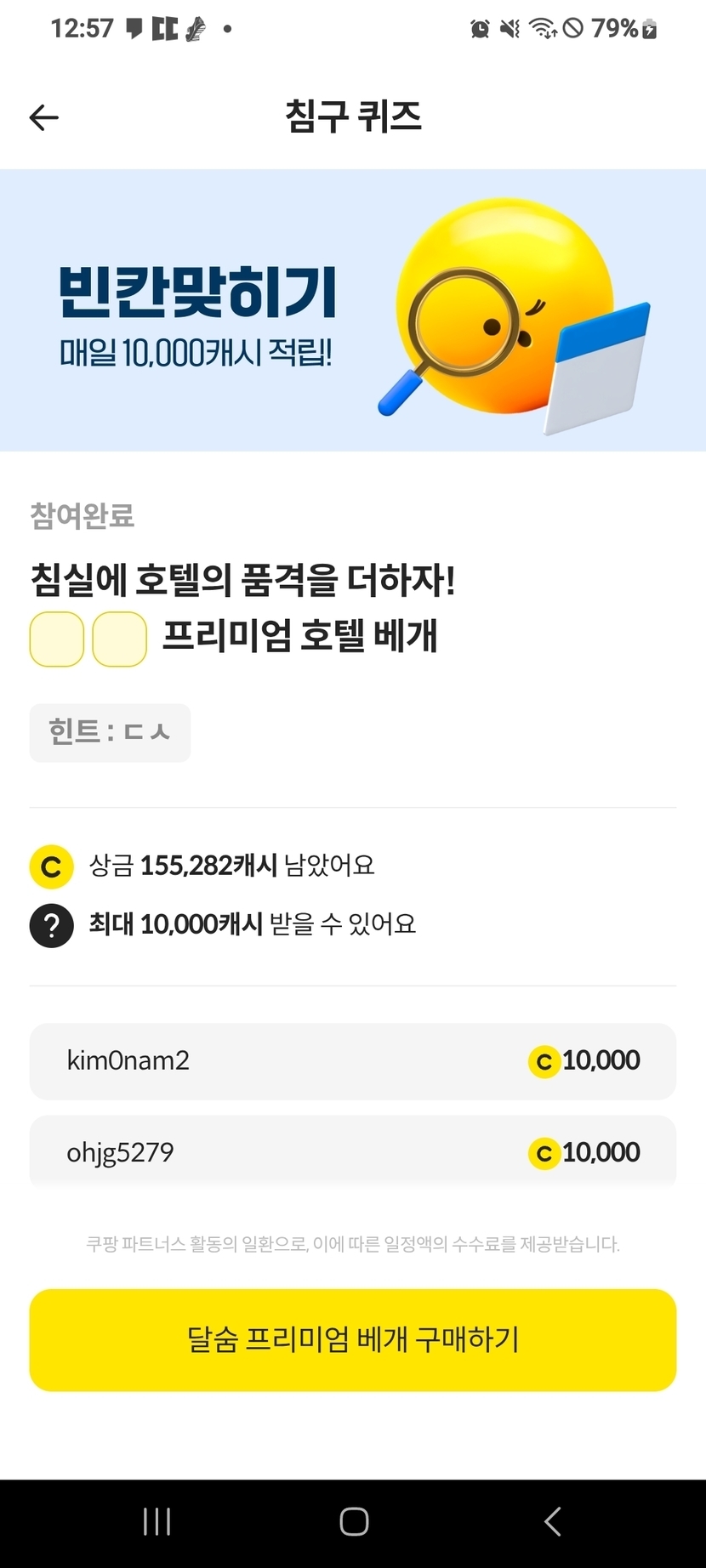This screenshot has height=1568, width=706.
Task: Tap the alarm icon in status bar
Action: tap(480, 29)
